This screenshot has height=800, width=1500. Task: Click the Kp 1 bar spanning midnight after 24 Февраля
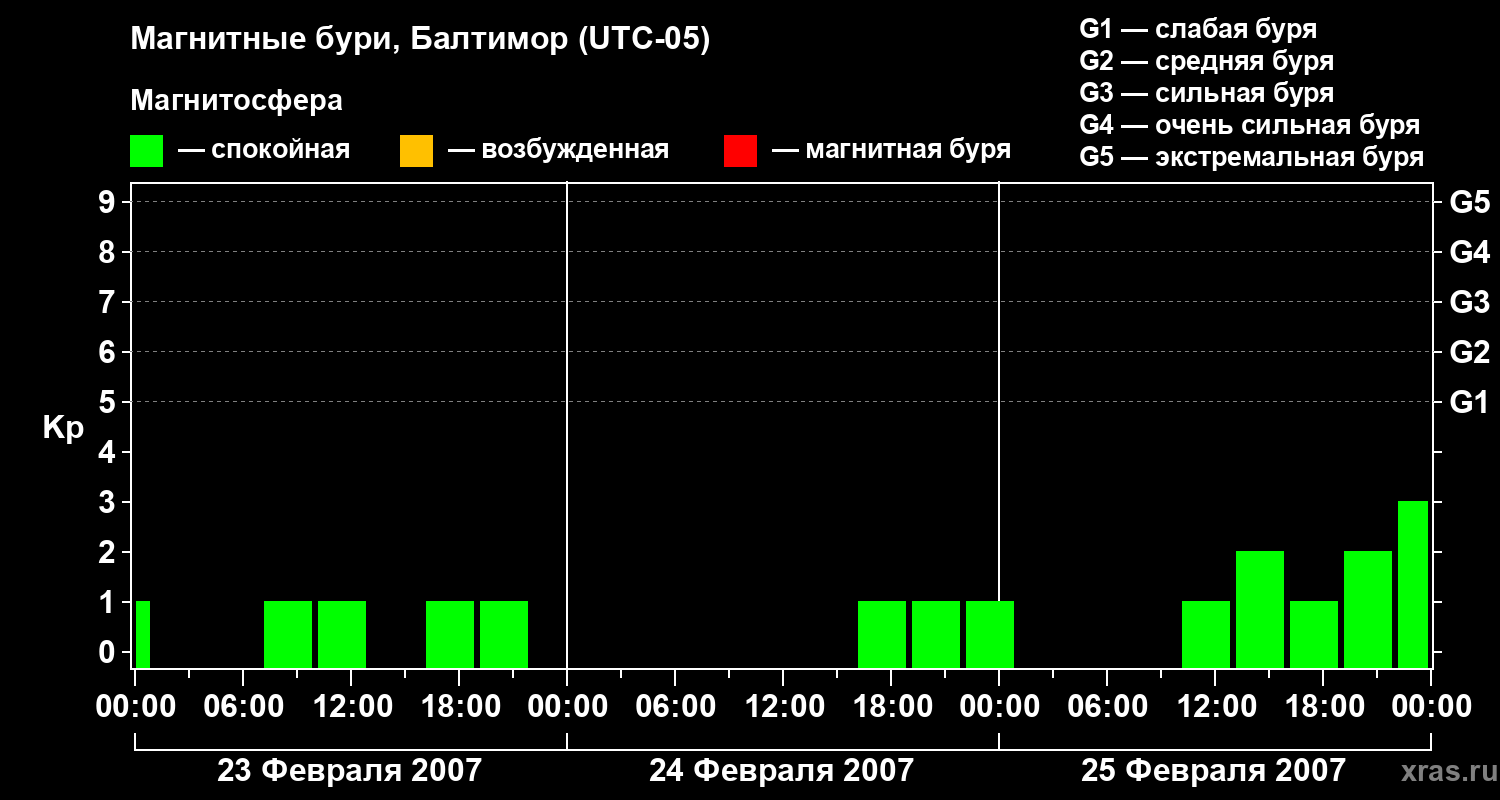[x=990, y=634]
